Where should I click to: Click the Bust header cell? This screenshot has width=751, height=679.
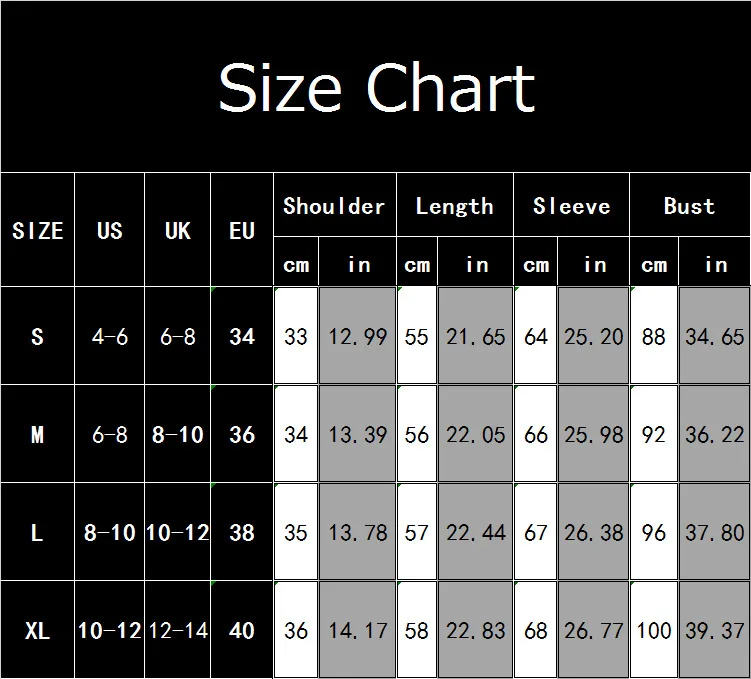[689, 206]
